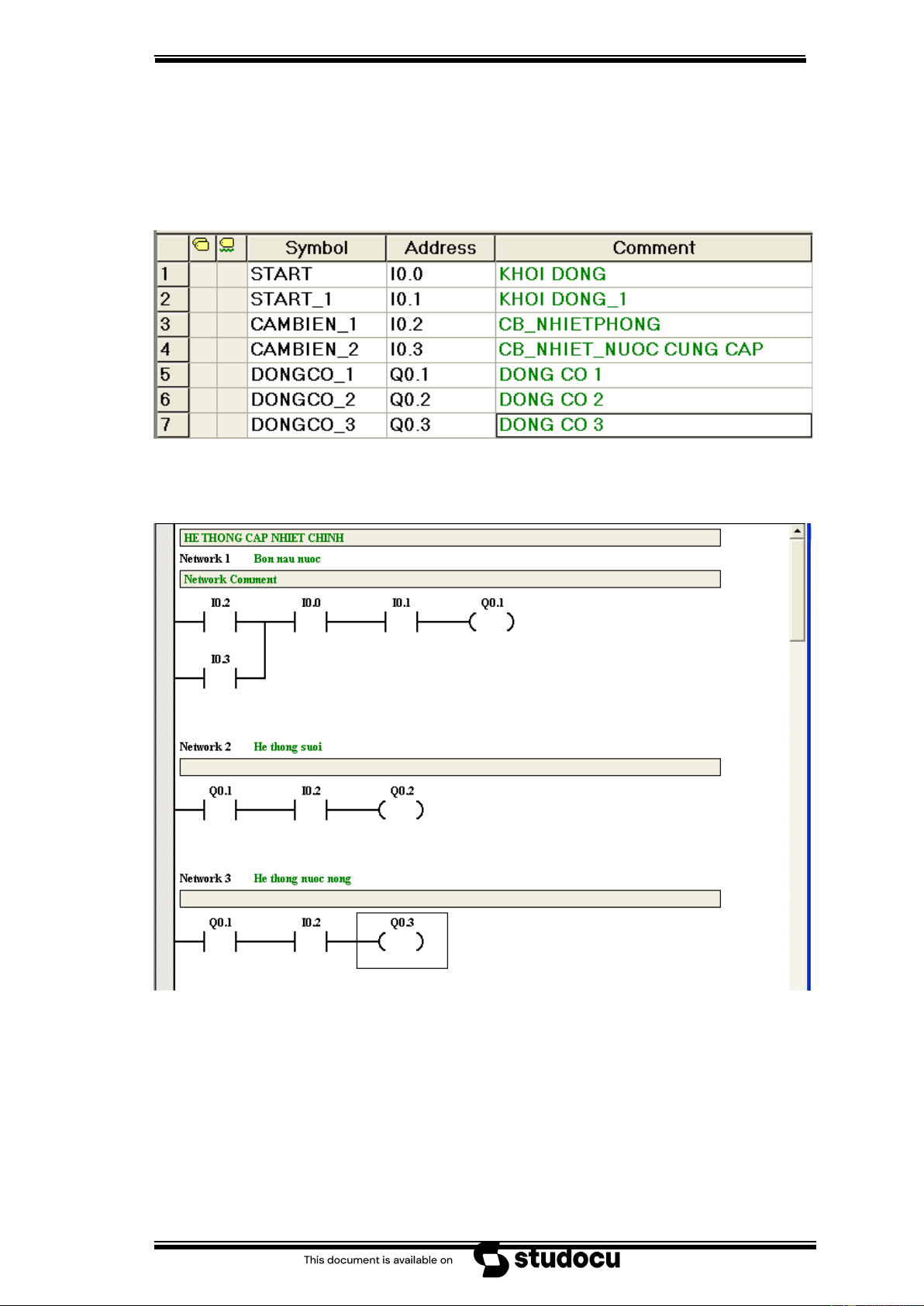Click the Address column header

point(440,248)
